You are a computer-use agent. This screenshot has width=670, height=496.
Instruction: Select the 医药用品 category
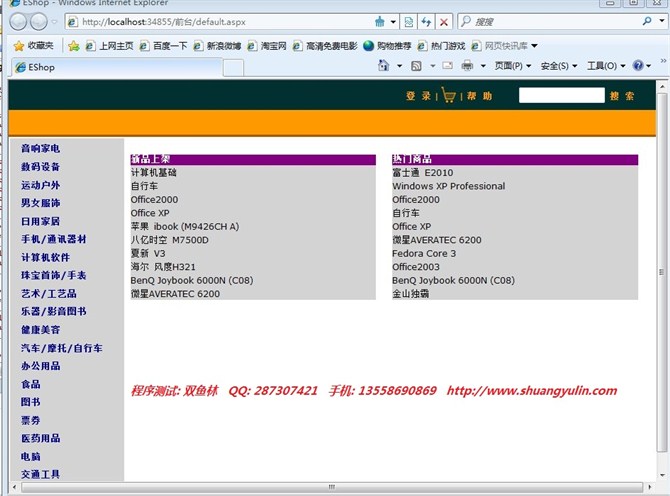tap(41, 438)
